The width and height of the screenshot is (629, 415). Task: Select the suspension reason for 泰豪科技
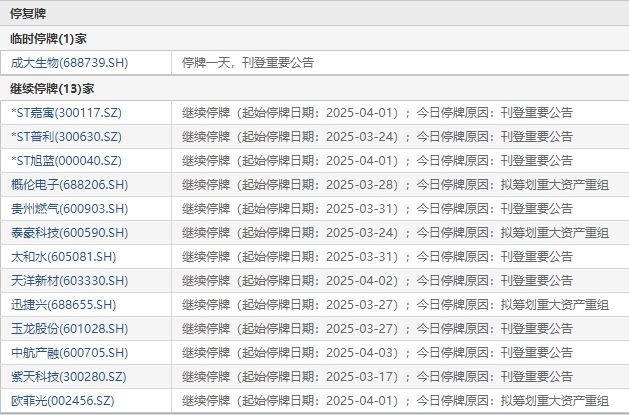[x=395, y=233]
